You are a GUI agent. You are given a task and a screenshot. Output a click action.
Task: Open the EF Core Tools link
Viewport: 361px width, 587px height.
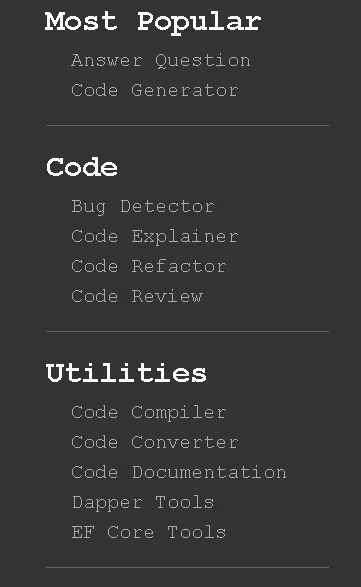[149, 532]
